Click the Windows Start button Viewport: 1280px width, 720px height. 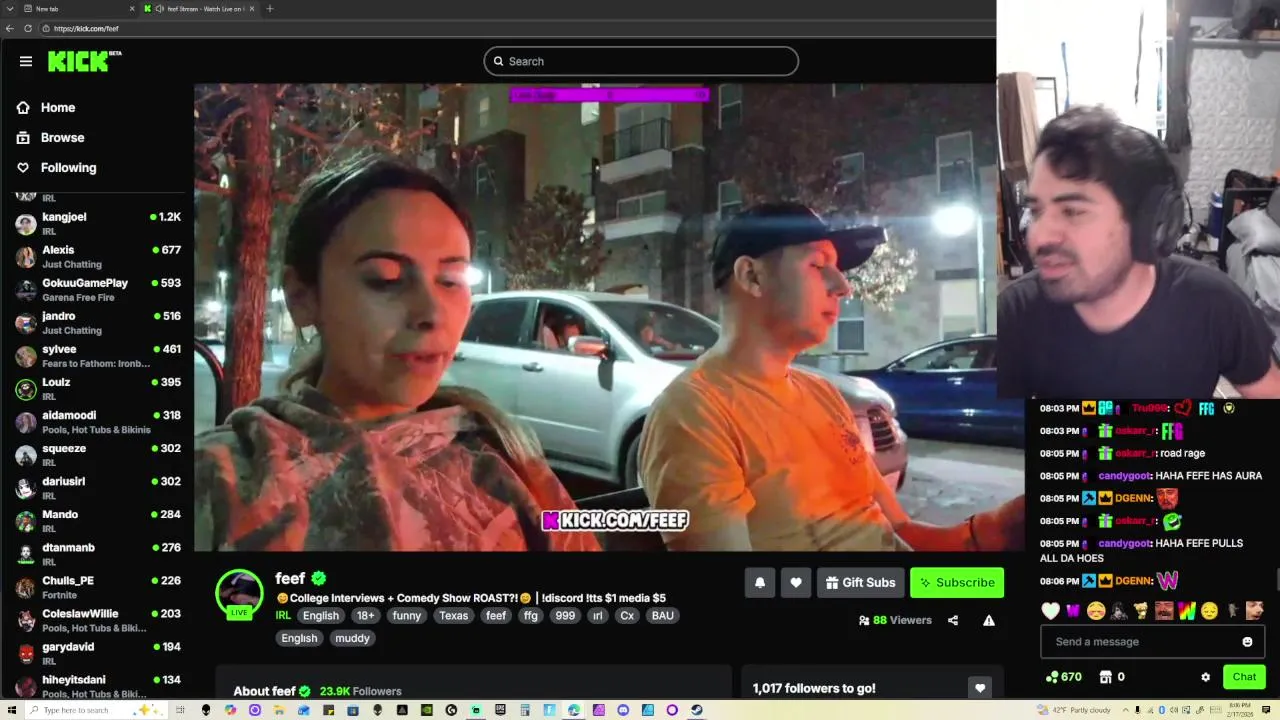[10, 710]
